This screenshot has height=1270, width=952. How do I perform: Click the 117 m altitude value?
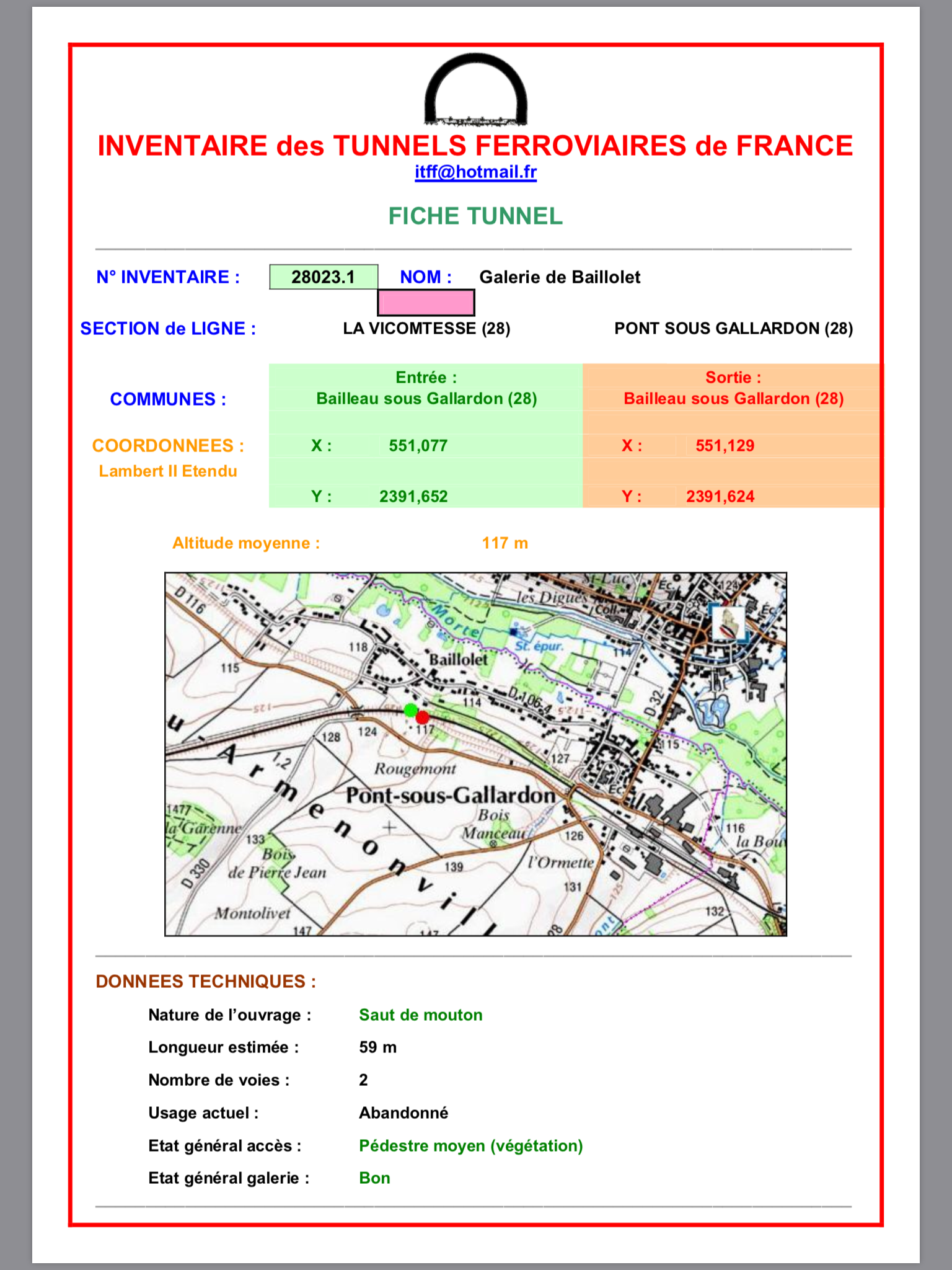coord(505,543)
